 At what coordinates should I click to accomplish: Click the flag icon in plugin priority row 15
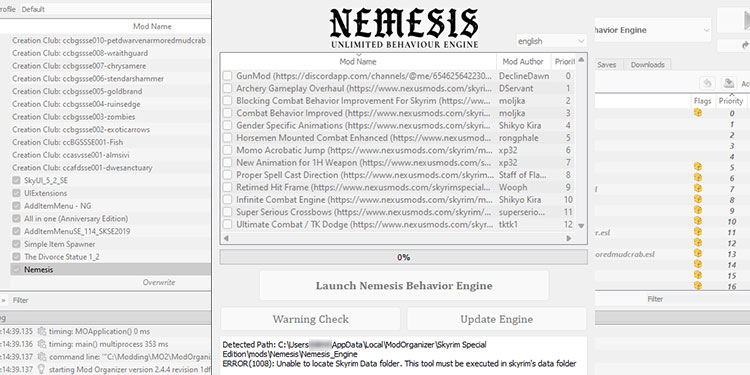coord(698,275)
